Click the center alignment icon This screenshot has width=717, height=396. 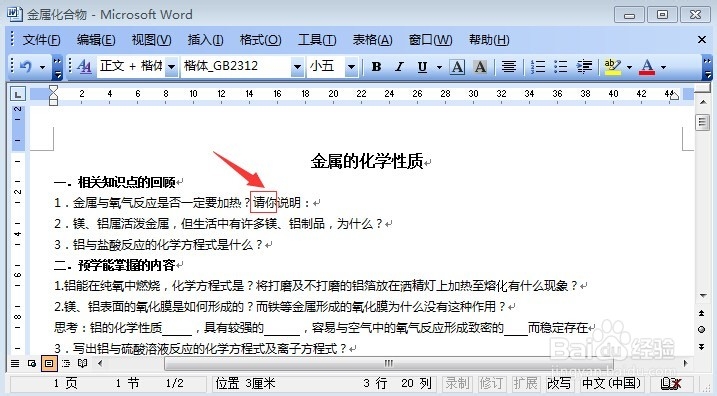click(508, 67)
